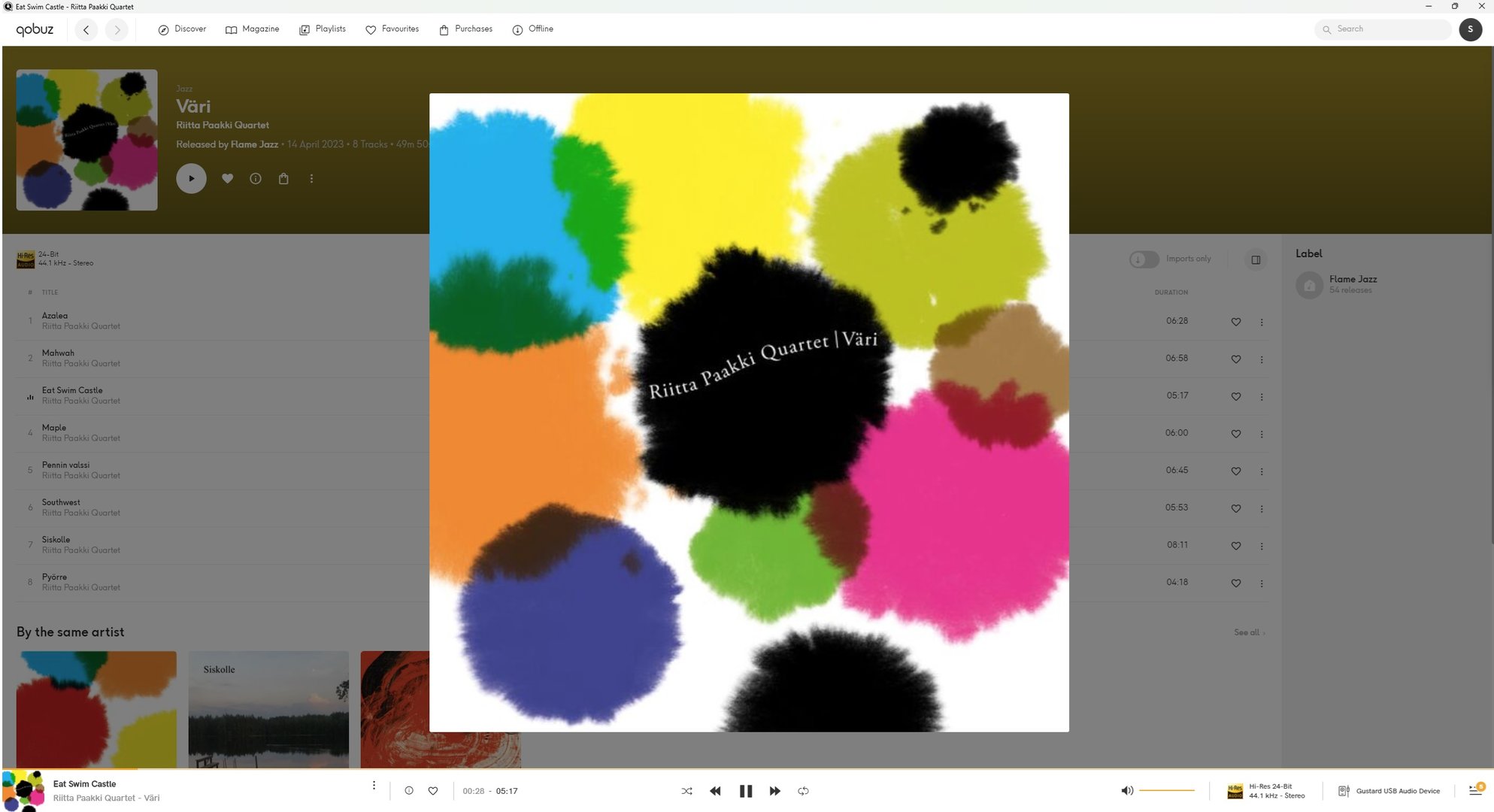Image resolution: width=1494 pixels, height=812 pixels.
Task: Toggle shuffle playback
Action: [x=686, y=791]
